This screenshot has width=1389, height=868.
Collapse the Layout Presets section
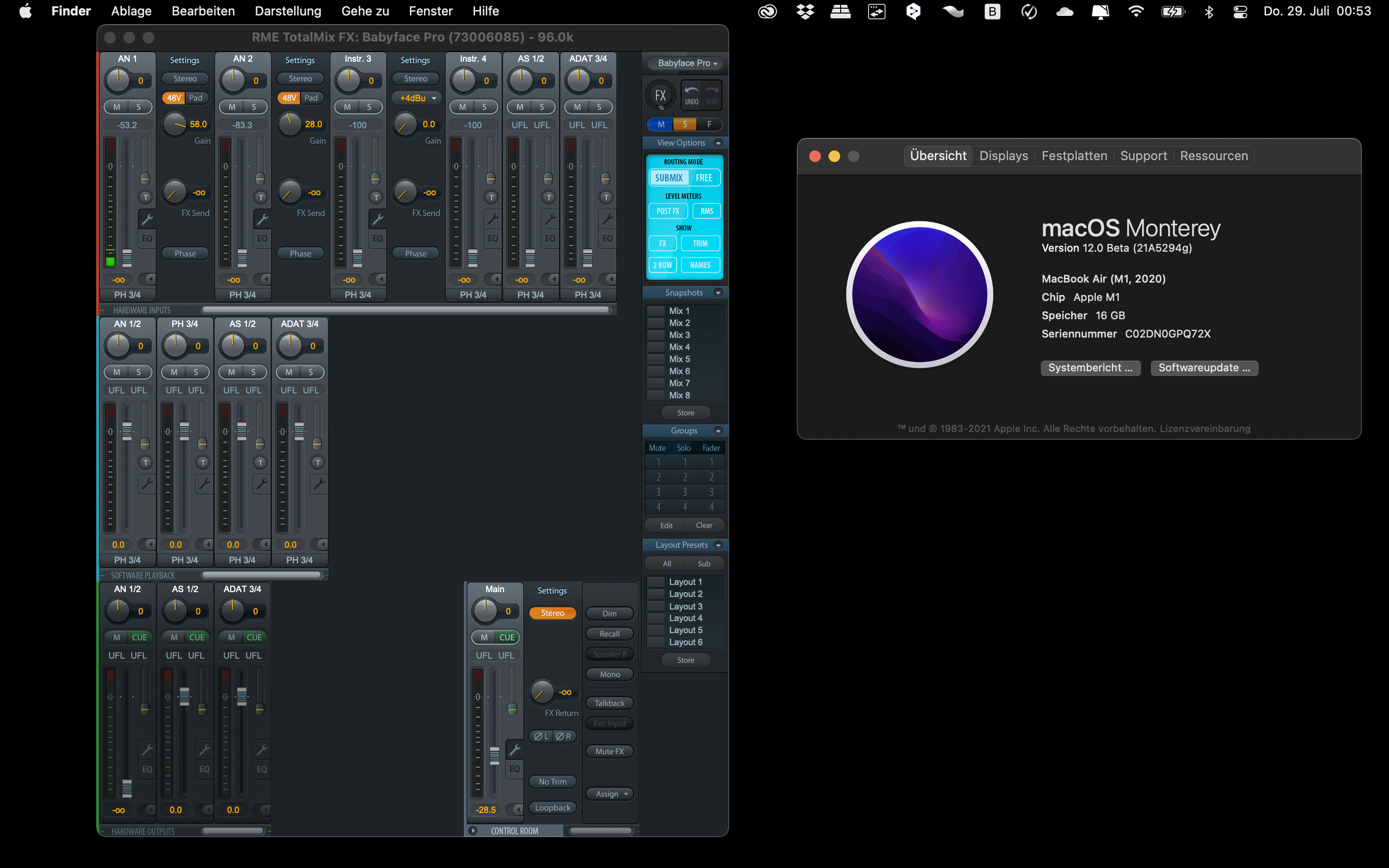click(718, 545)
